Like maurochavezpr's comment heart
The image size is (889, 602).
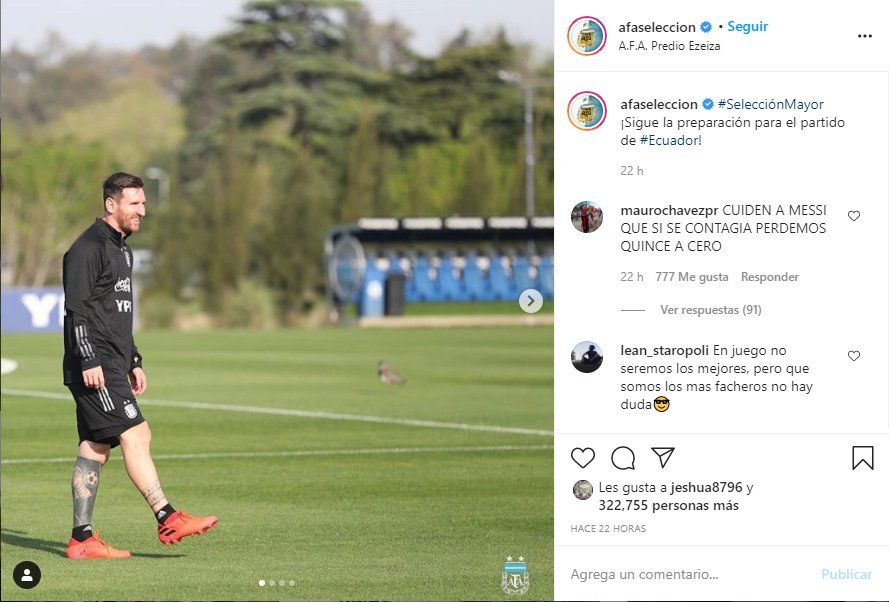[854, 215]
